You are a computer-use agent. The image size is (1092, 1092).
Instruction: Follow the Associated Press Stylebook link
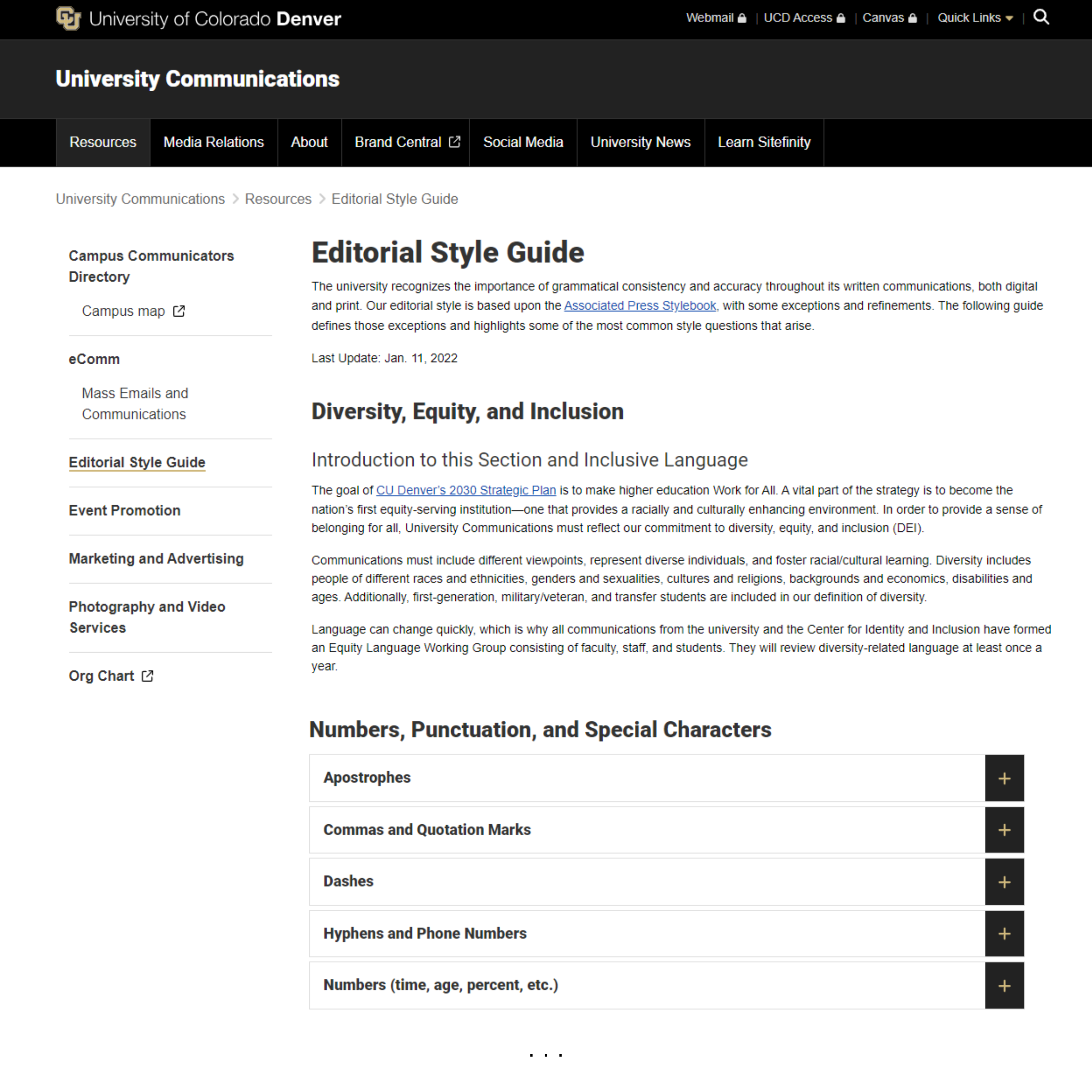pos(640,306)
